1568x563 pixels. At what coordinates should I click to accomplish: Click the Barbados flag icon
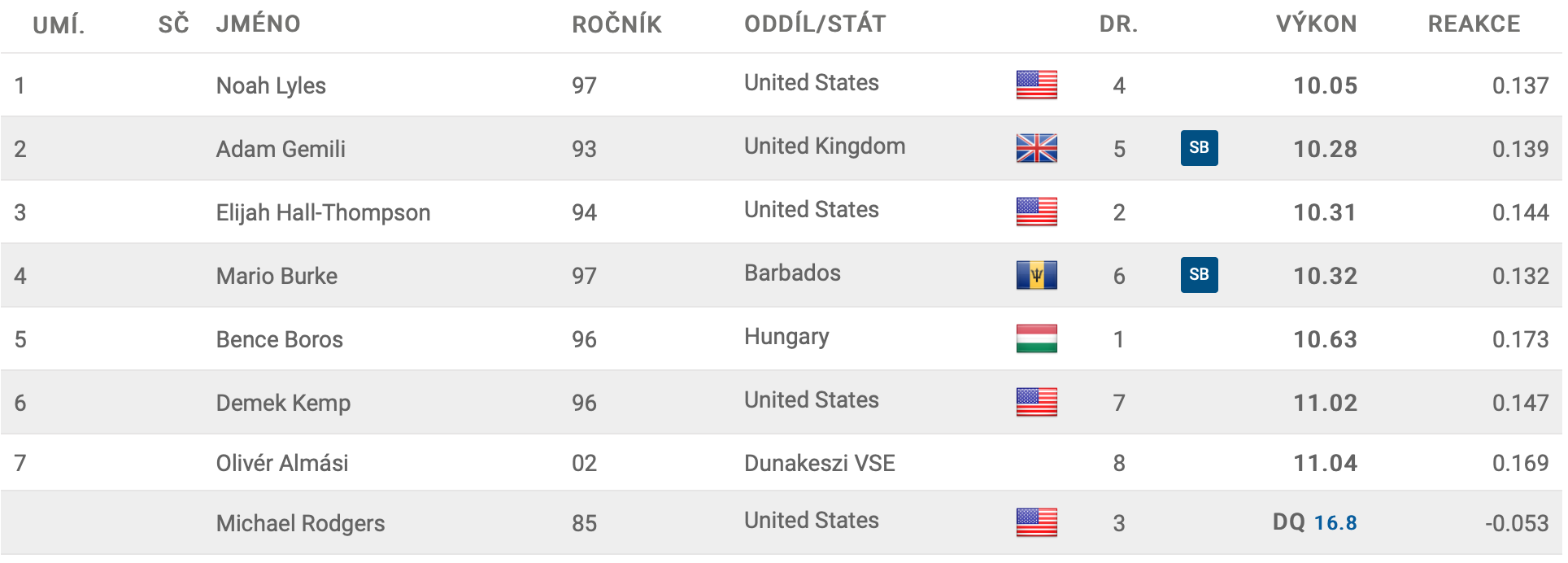click(x=1036, y=275)
